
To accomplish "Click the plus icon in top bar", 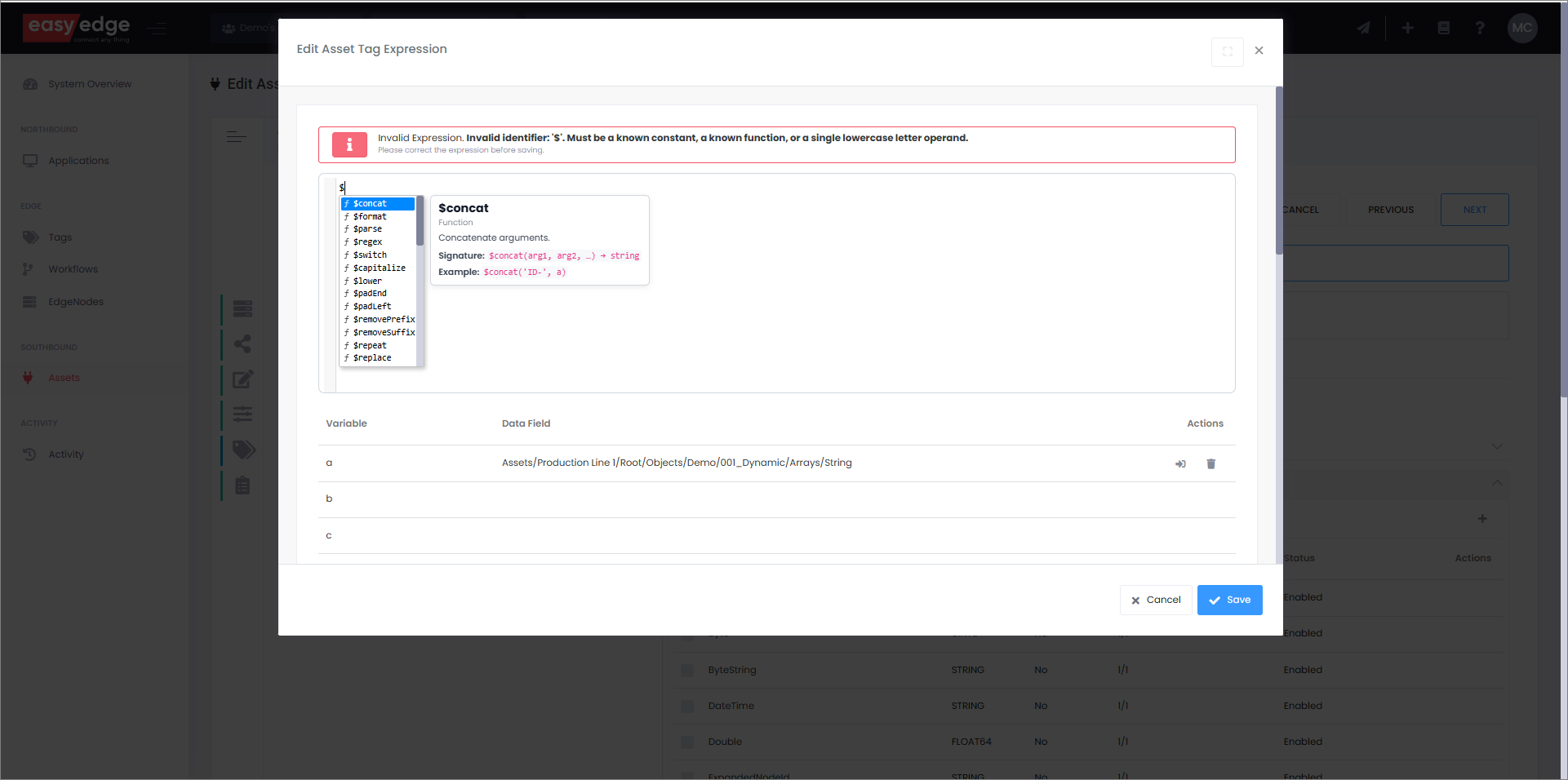I will 1407,28.
